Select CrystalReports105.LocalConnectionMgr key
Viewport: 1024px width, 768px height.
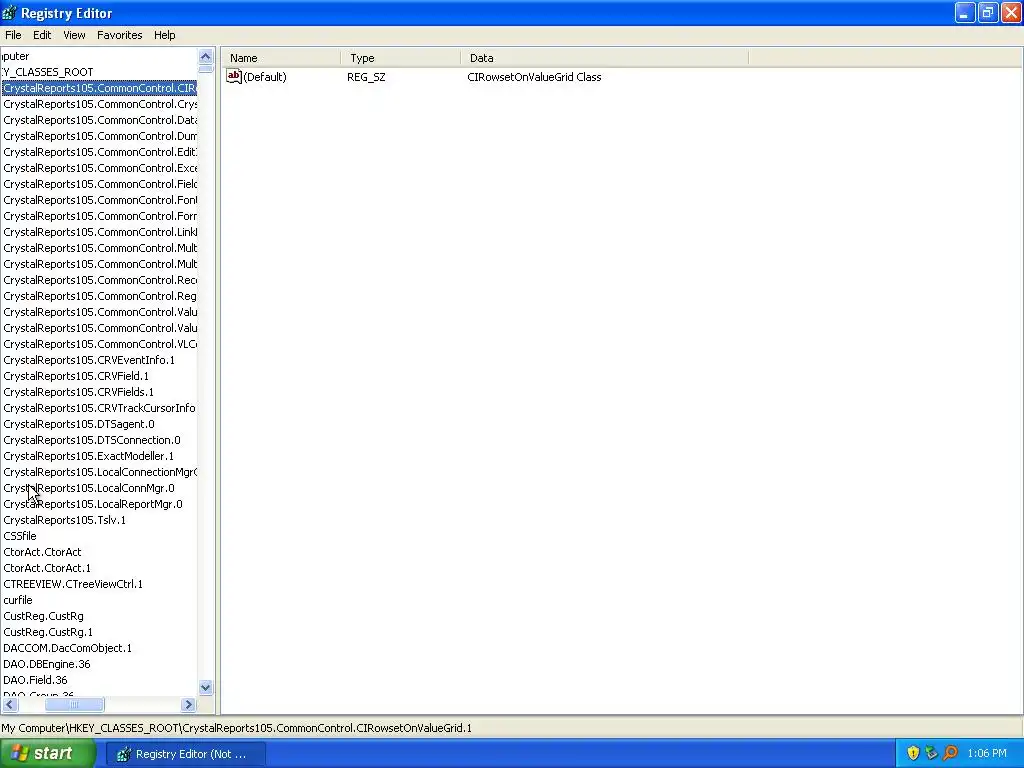99,472
